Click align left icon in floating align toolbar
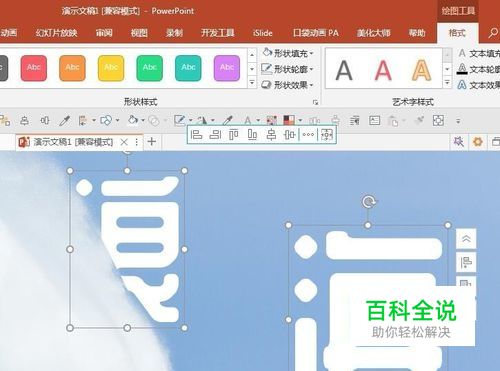Image resolution: width=500 pixels, height=371 pixels. click(196, 135)
